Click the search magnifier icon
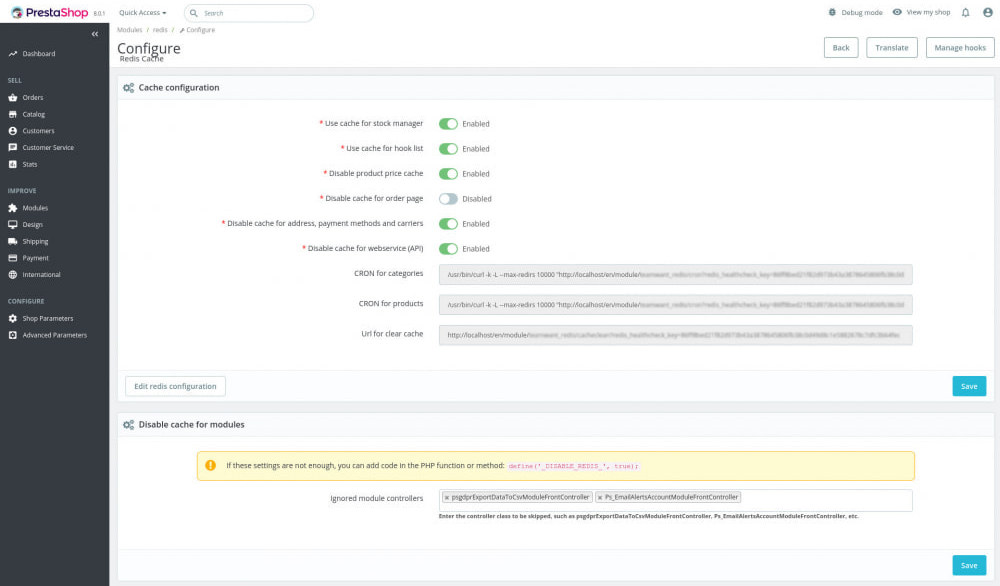1000x586 pixels. (x=194, y=13)
